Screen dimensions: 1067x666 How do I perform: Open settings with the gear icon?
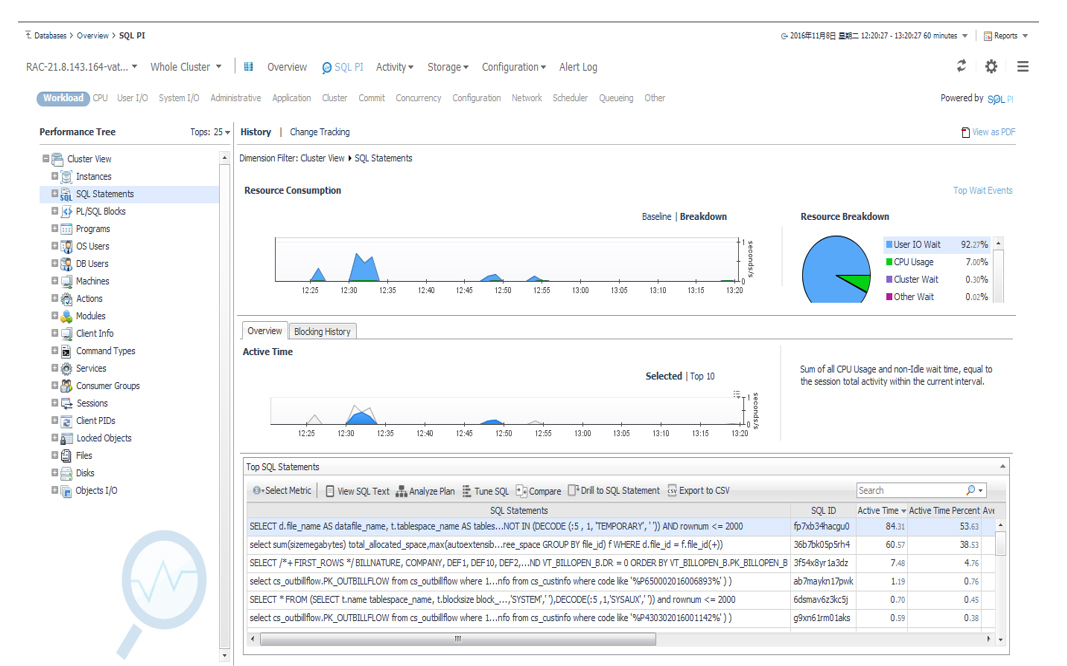click(x=991, y=66)
